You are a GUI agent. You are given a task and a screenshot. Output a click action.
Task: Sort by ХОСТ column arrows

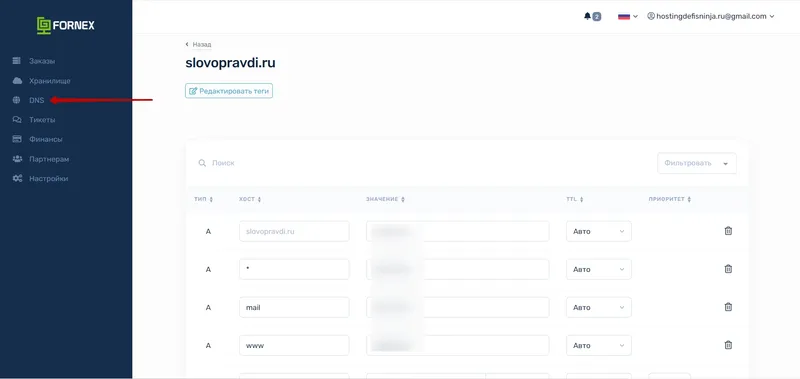259,199
